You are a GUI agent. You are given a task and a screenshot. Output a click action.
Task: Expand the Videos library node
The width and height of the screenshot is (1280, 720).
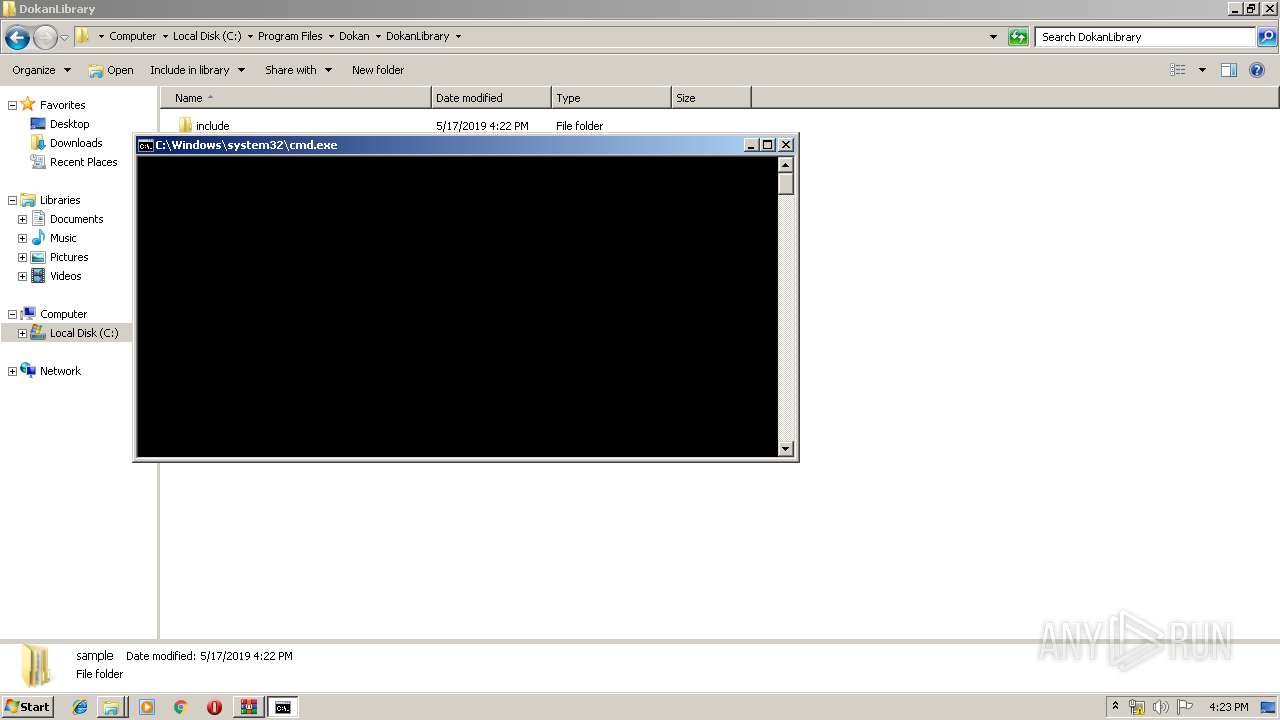[22, 276]
